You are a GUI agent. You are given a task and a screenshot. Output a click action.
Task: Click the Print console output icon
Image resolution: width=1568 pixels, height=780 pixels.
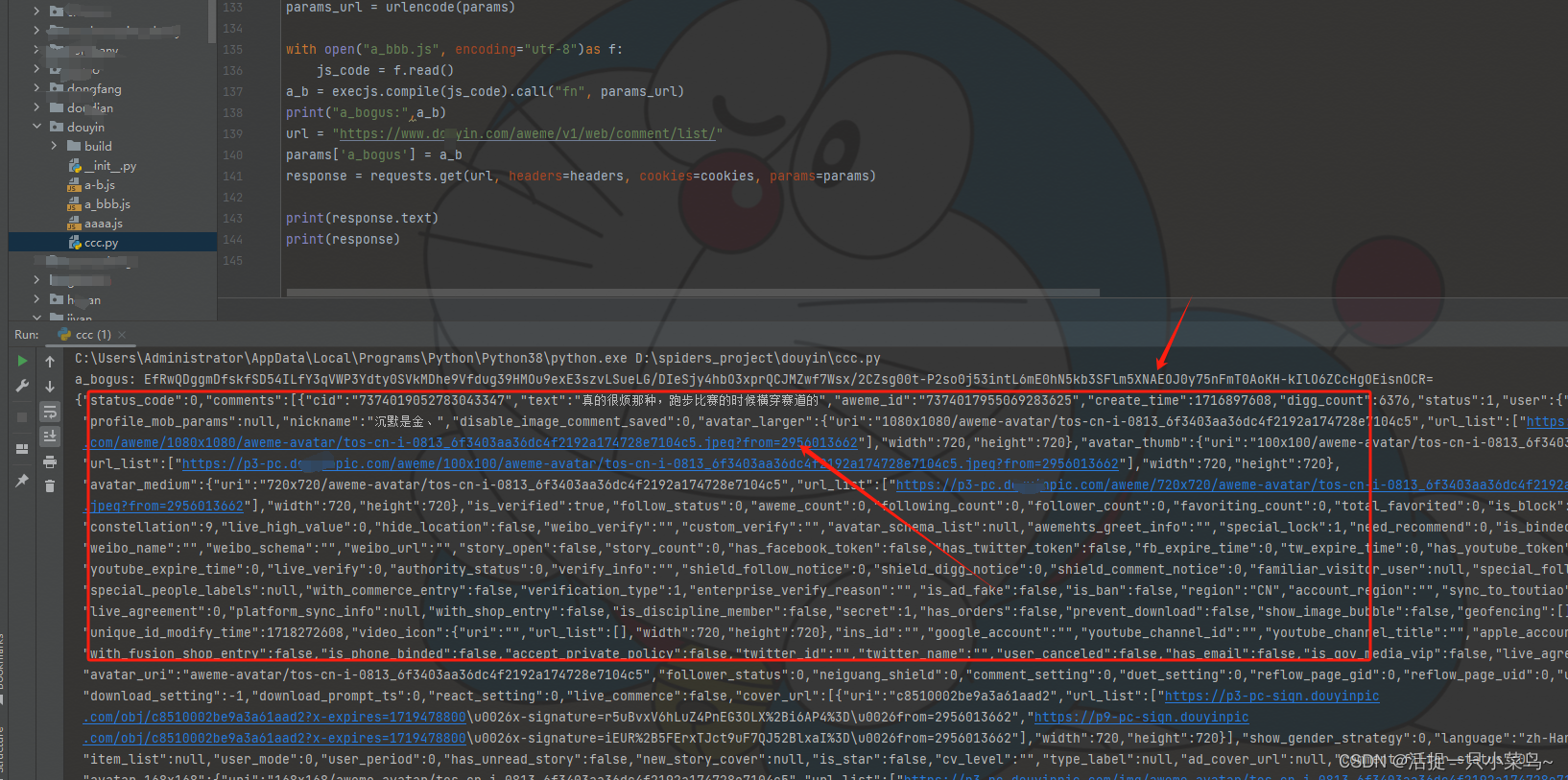(50, 461)
